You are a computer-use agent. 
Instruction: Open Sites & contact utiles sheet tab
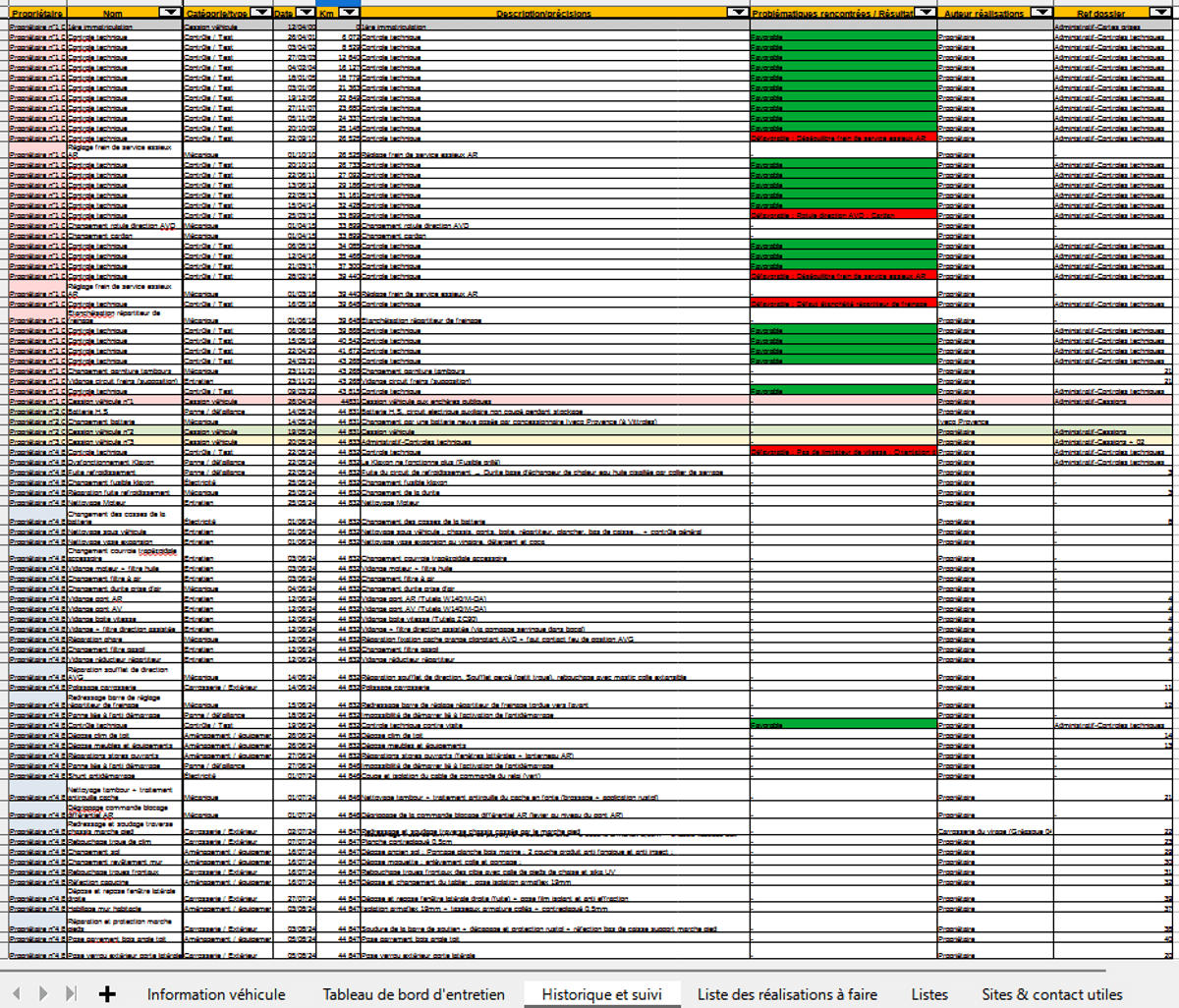click(1052, 994)
